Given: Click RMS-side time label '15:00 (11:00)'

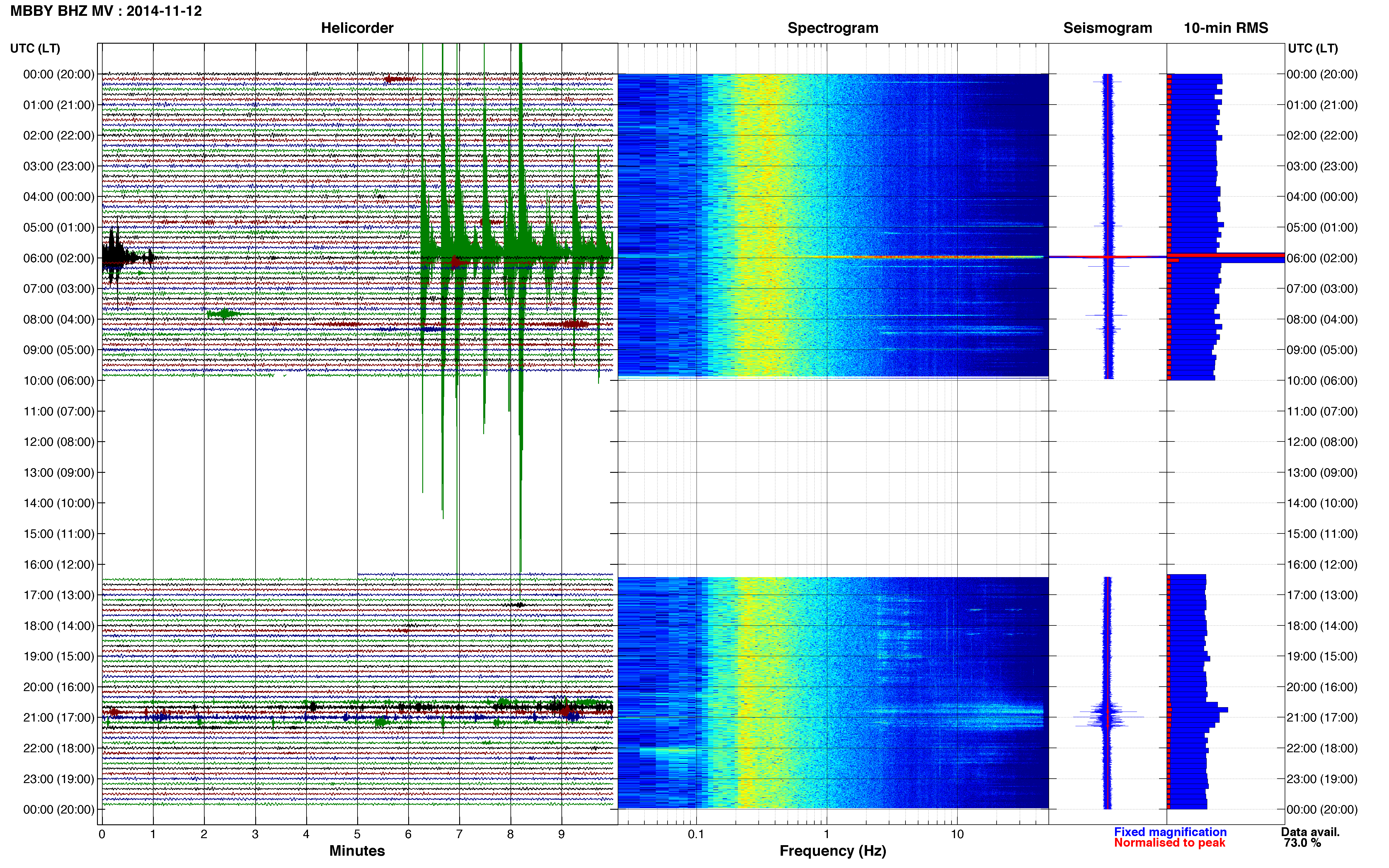Looking at the screenshot, I should 1322,534.
